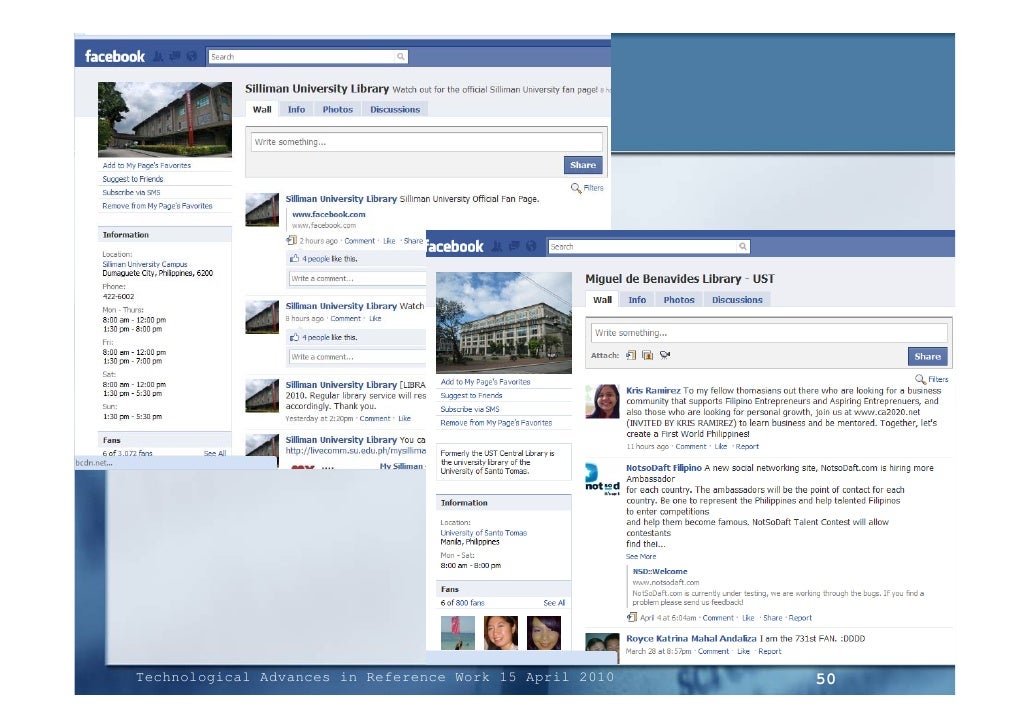The width and height of the screenshot is (1030, 728).
Task: Click Silliman 'Add to My Page's Favorites' link
Action: (146, 166)
